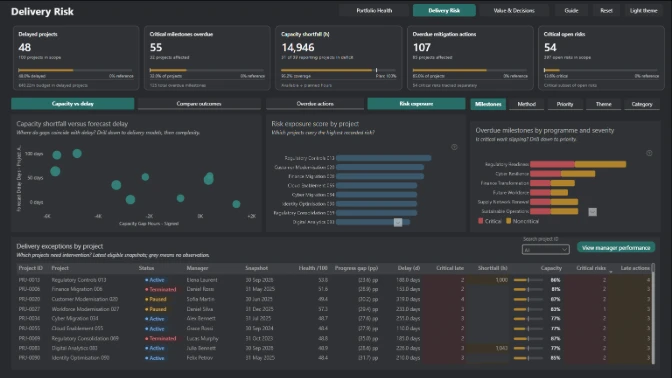Sort by the Late actions column header
This screenshot has width=672, height=378.
[x=635, y=268]
